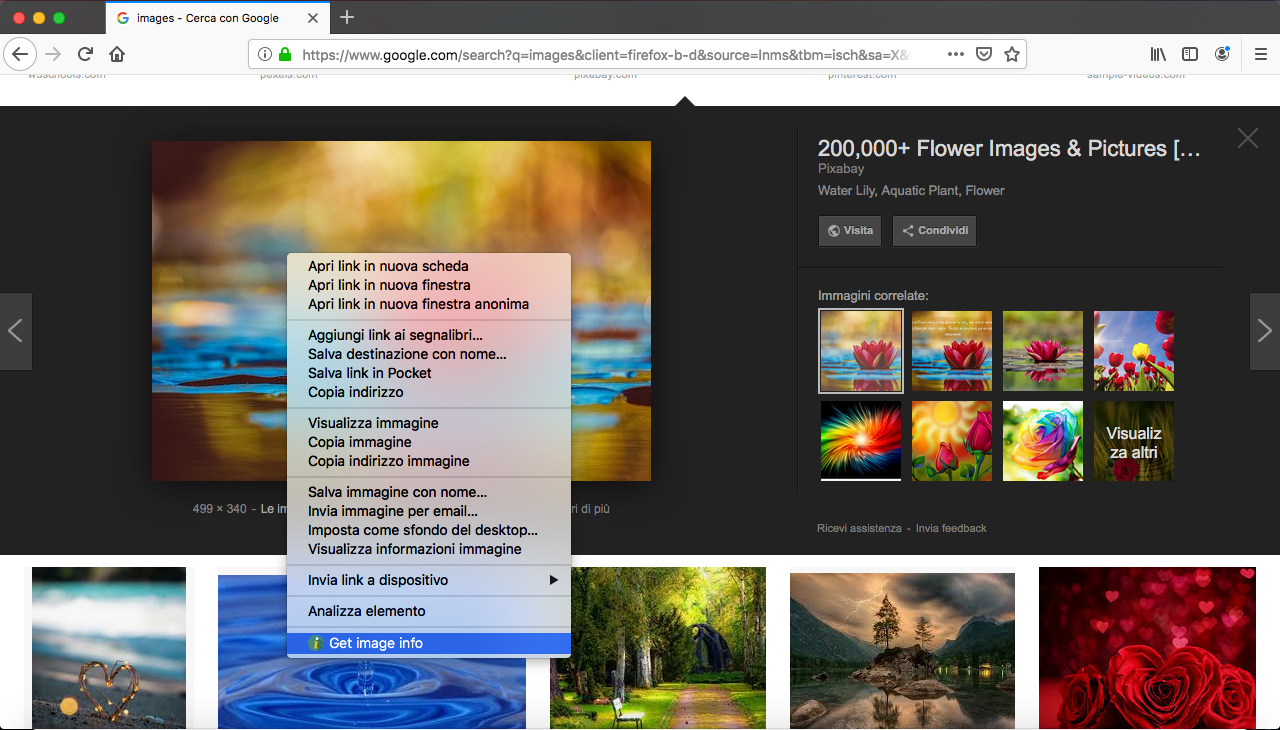
Task: Toggle the sidebar panel icon
Action: click(1190, 55)
